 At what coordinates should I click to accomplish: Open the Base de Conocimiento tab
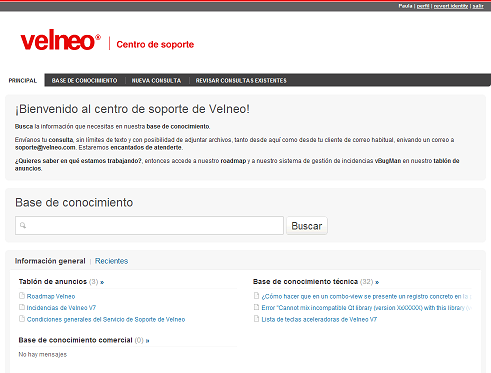pos(84,80)
